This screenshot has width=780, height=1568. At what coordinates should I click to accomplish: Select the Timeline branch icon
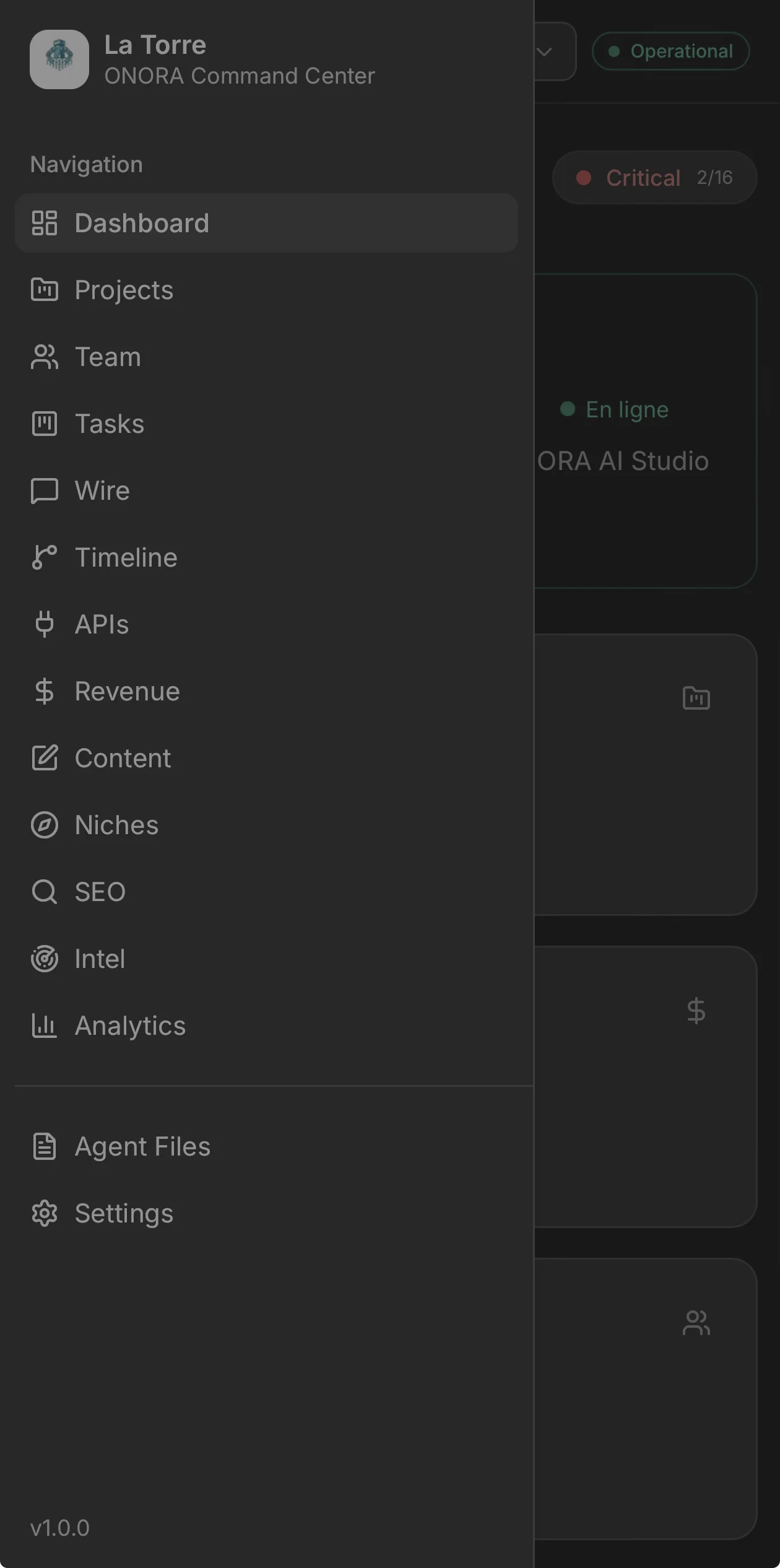45,557
